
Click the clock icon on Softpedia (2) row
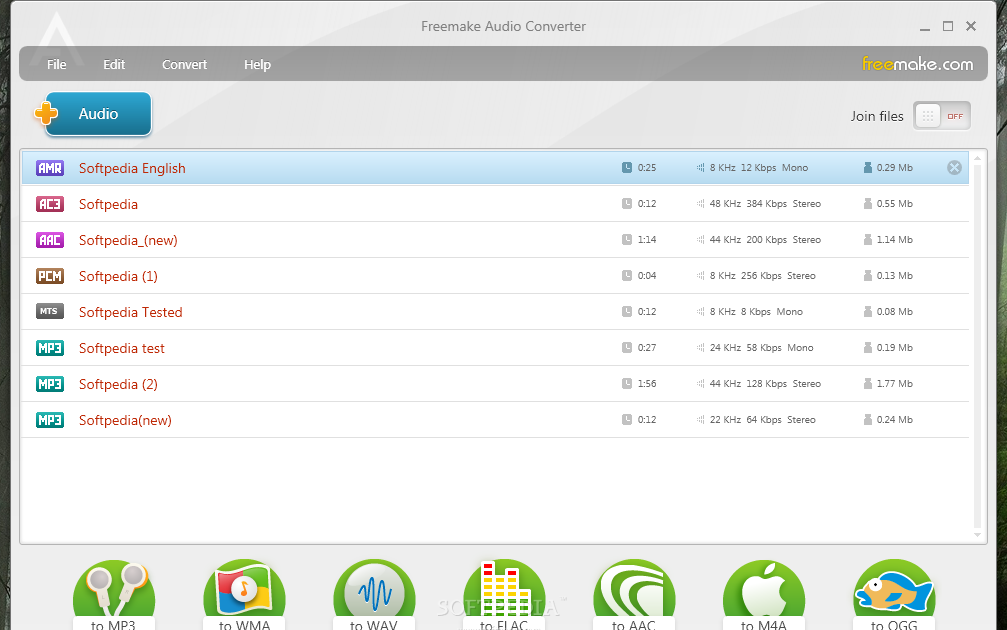627,383
